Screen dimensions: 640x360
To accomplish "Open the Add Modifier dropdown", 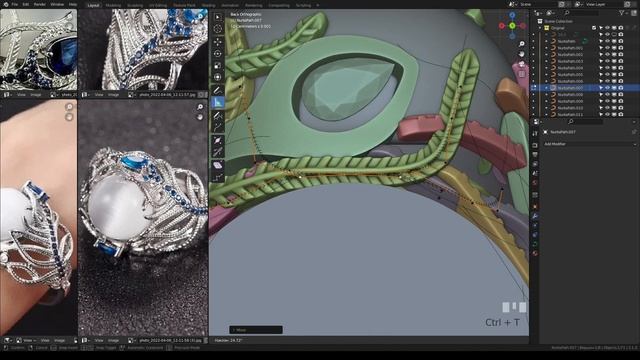I will pyautogui.click(x=589, y=144).
